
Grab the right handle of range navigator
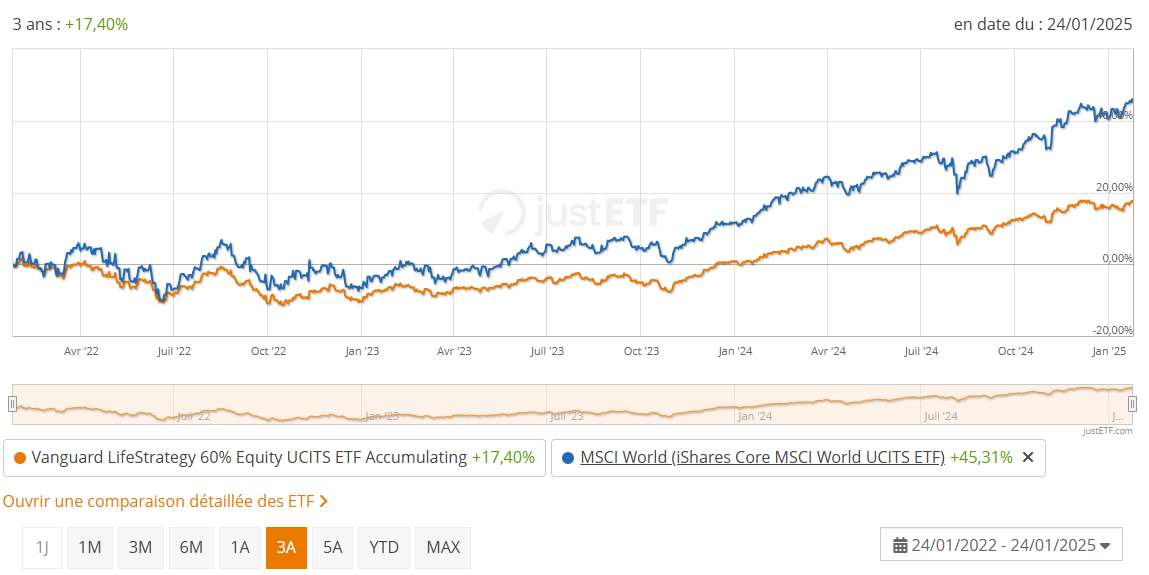(1132, 404)
